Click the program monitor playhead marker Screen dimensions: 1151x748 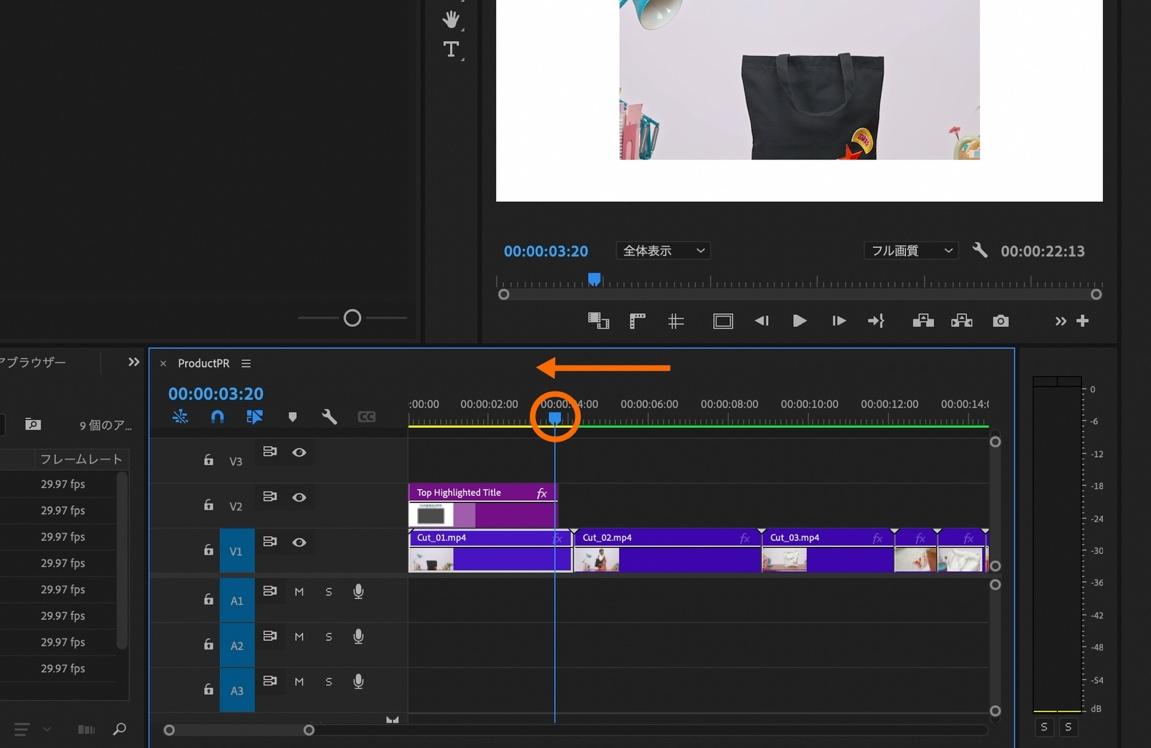pyautogui.click(x=594, y=279)
